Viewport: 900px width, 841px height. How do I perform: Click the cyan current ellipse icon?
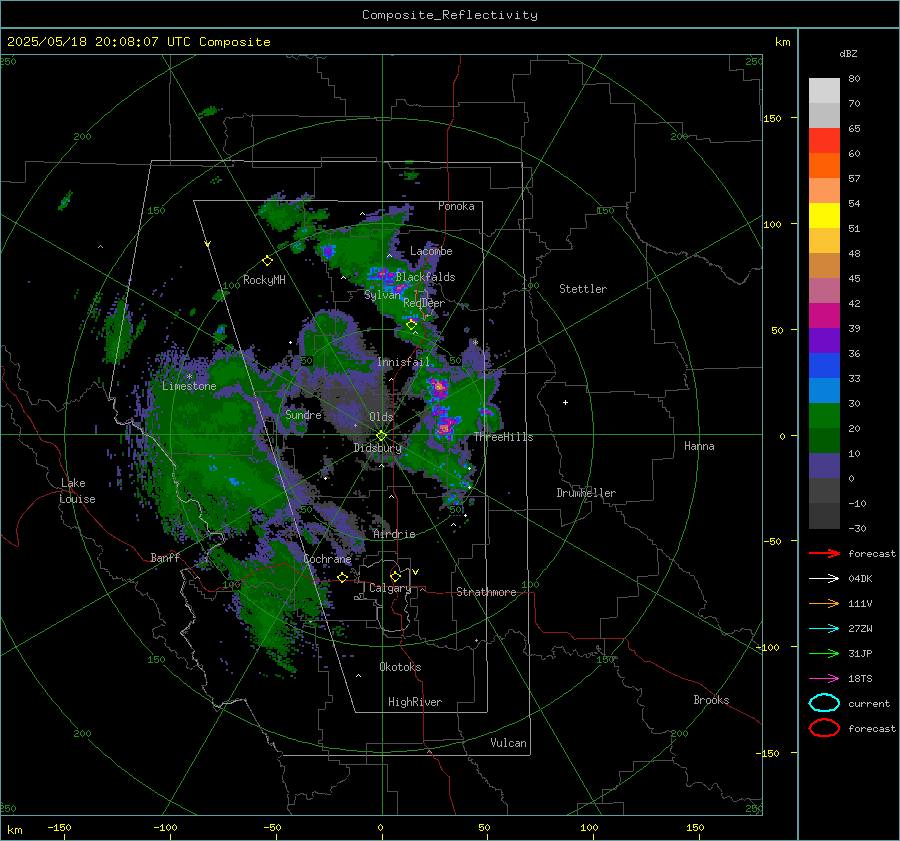tap(824, 703)
